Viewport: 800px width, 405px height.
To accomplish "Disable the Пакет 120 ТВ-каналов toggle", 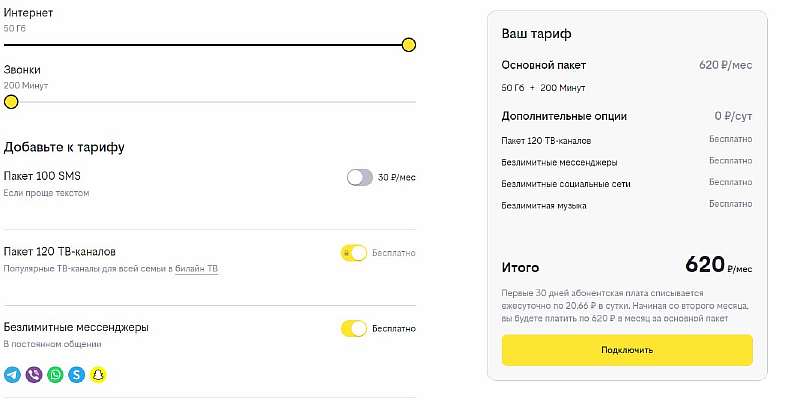I will point(354,253).
